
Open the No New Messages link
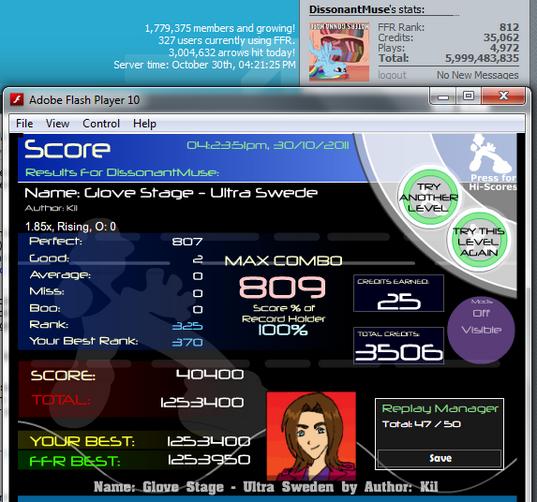477,75
